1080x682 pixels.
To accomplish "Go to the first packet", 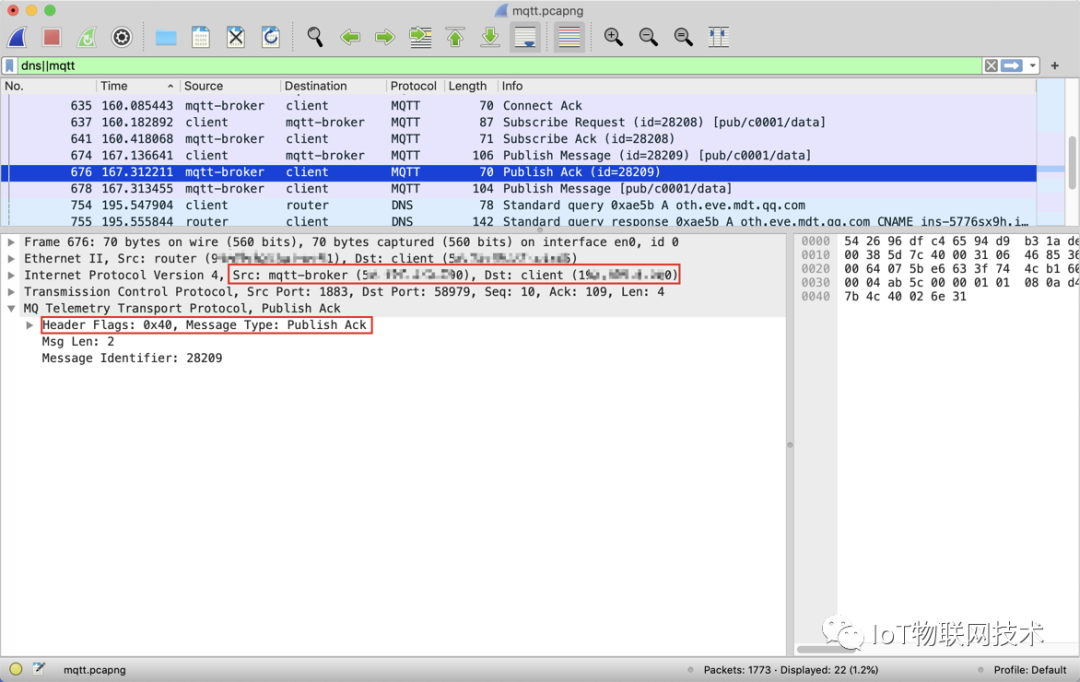I will pos(455,38).
